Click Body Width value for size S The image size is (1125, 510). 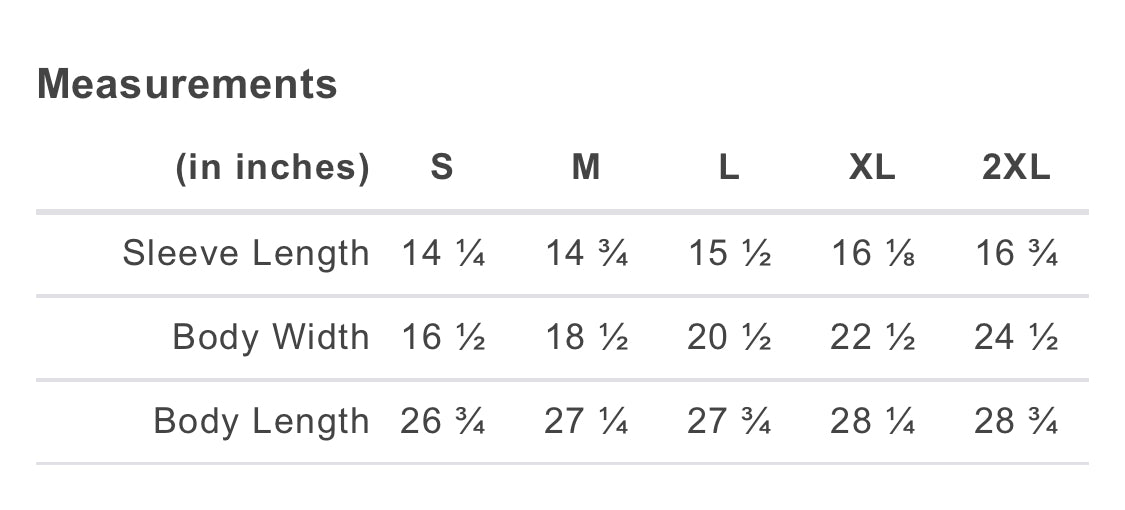(x=443, y=337)
